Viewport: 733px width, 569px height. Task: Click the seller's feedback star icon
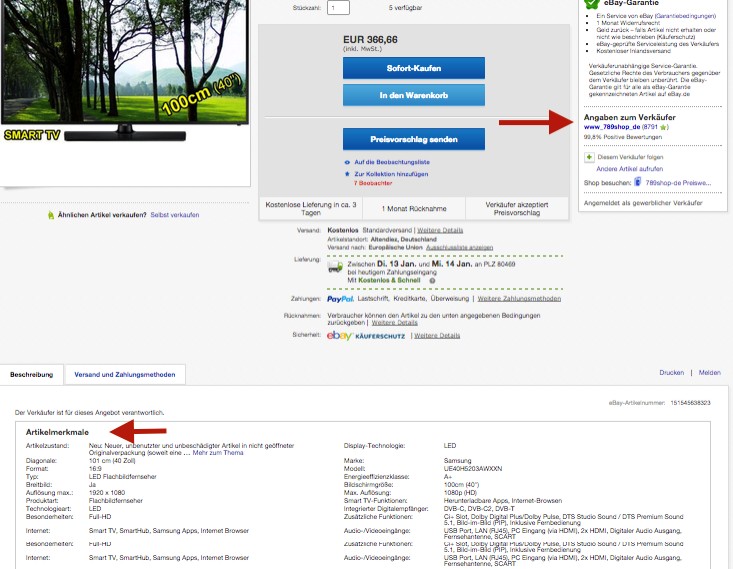pos(662,128)
